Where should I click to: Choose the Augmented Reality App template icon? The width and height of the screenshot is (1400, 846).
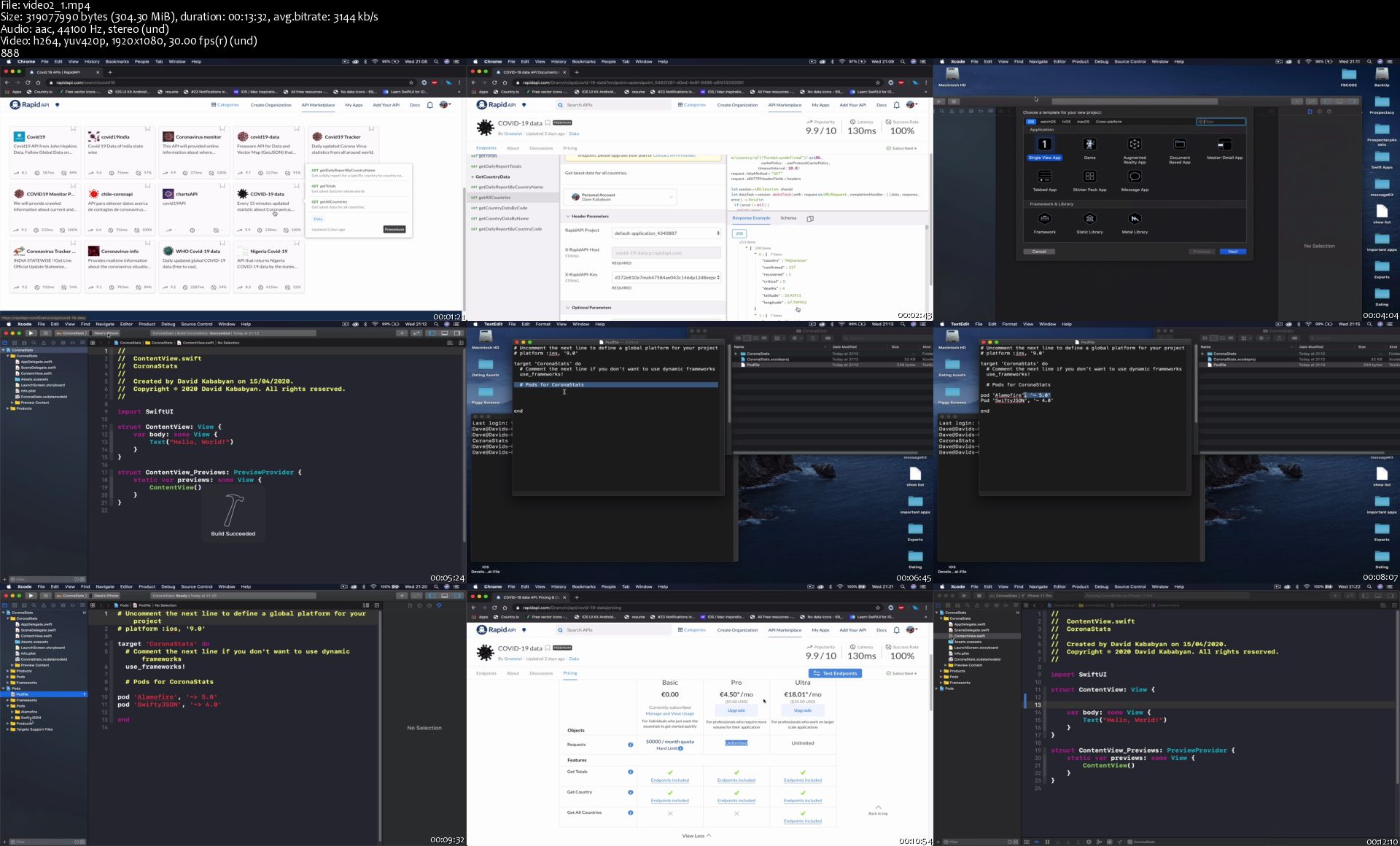tap(1135, 144)
